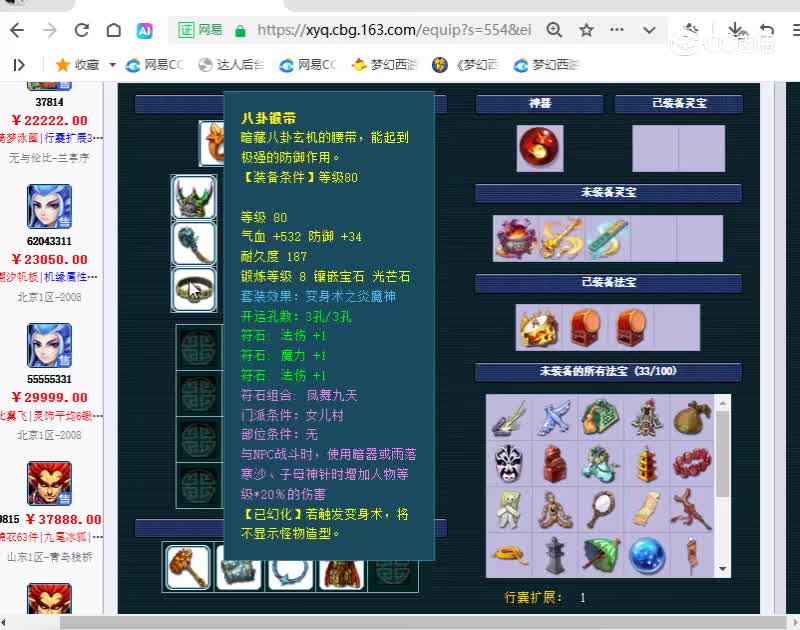Image resolution: width=800 pixels, height=630 pixels.
Task: Open listing priced ¥22222.00
Action: [49, 120]
